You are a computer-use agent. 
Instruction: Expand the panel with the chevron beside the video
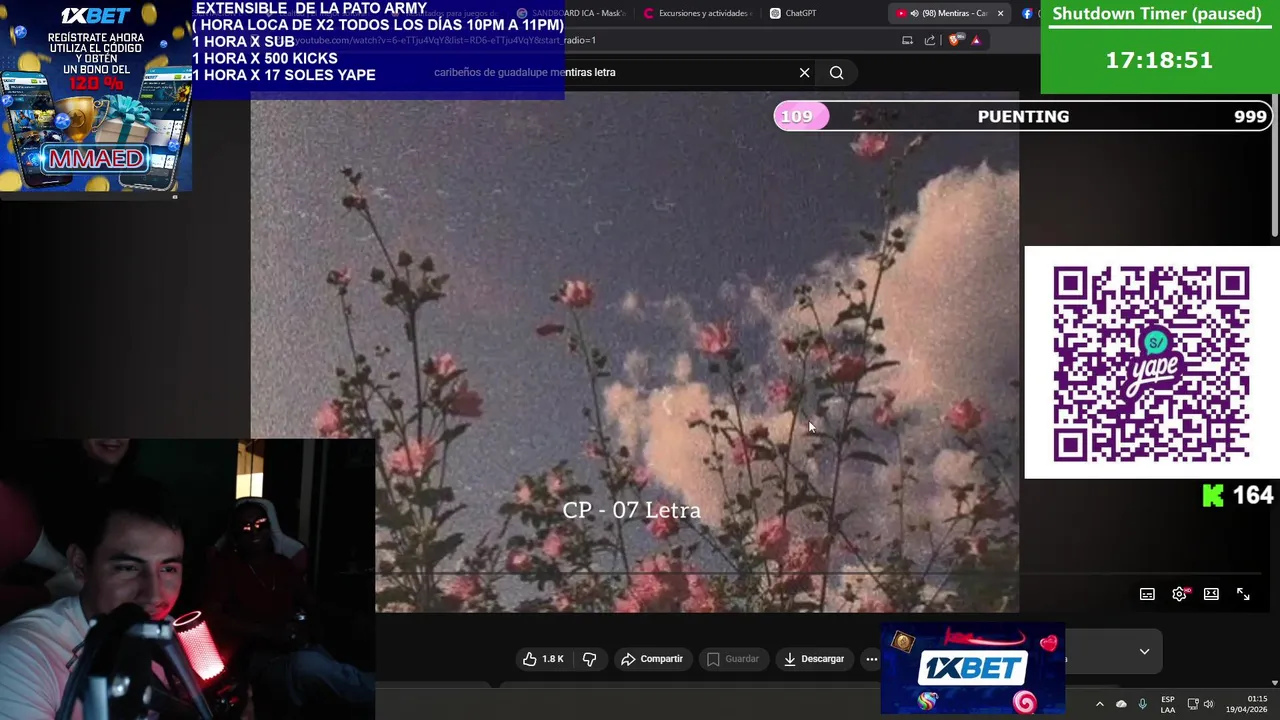coord(1144,651)
